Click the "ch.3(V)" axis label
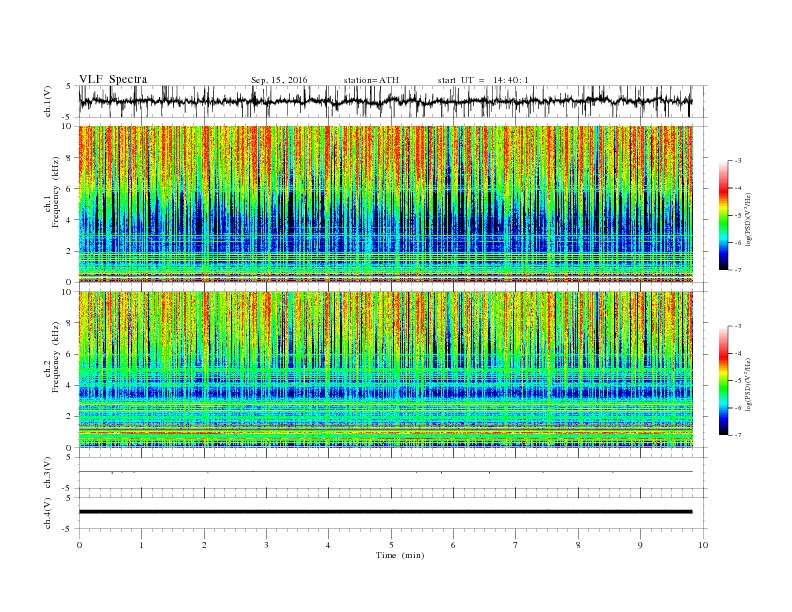The width and height of the screenshot is (792, 612). tap(47, 472)
